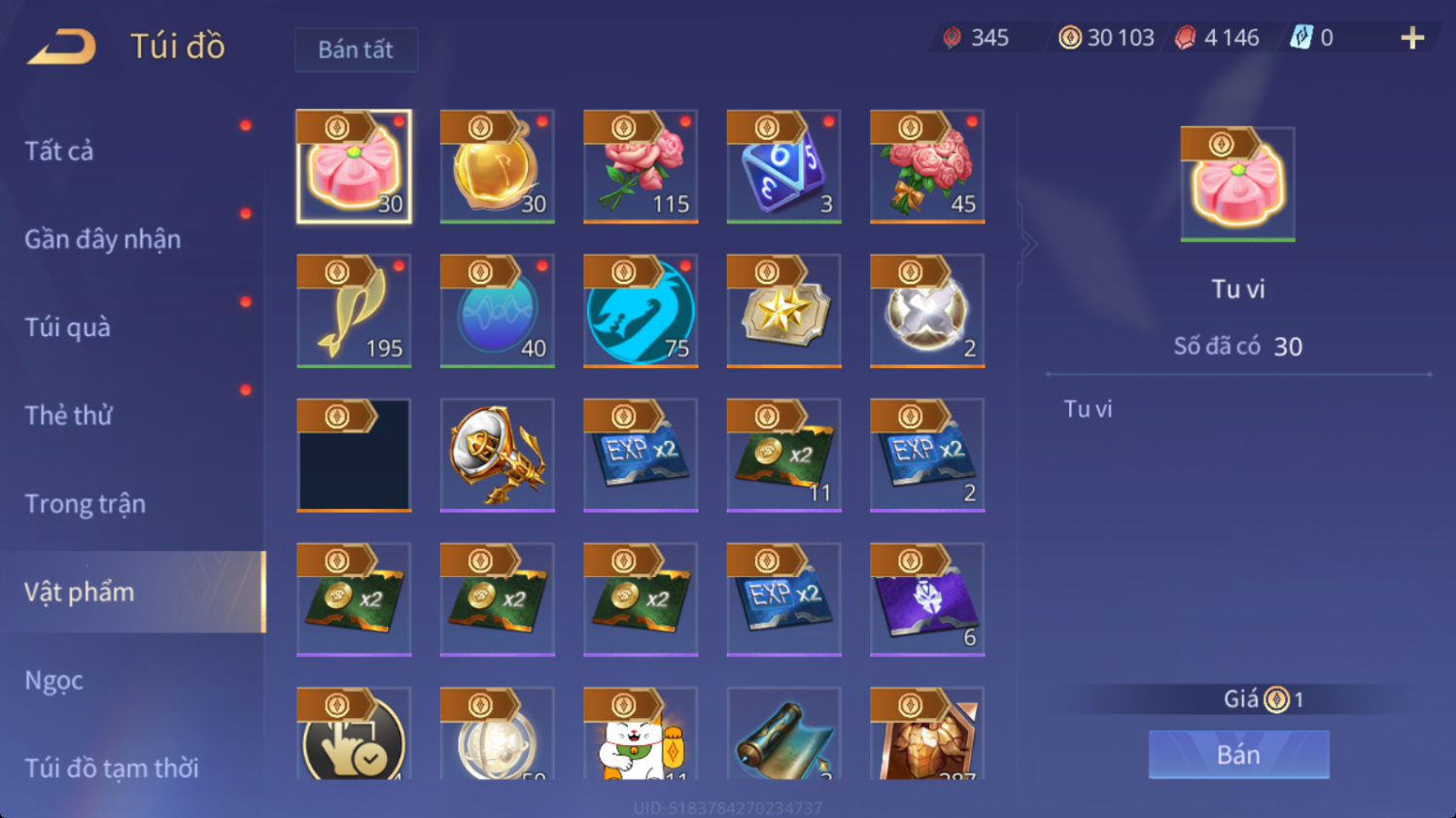Select the golden megaphone item
This screenshot has width=1456, height=818.
coord(497,455)
